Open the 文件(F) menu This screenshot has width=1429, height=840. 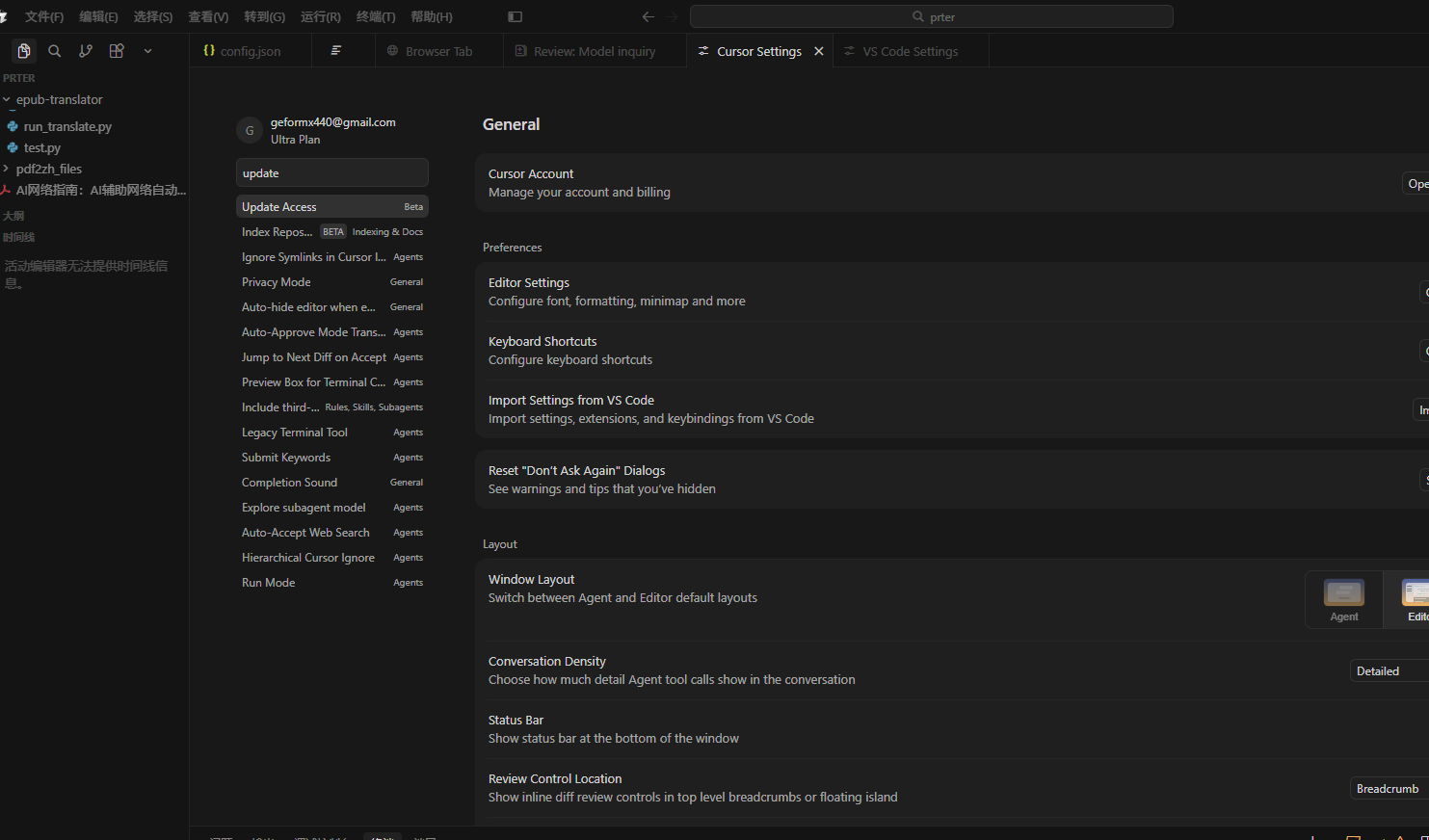[x=44, y=16]
